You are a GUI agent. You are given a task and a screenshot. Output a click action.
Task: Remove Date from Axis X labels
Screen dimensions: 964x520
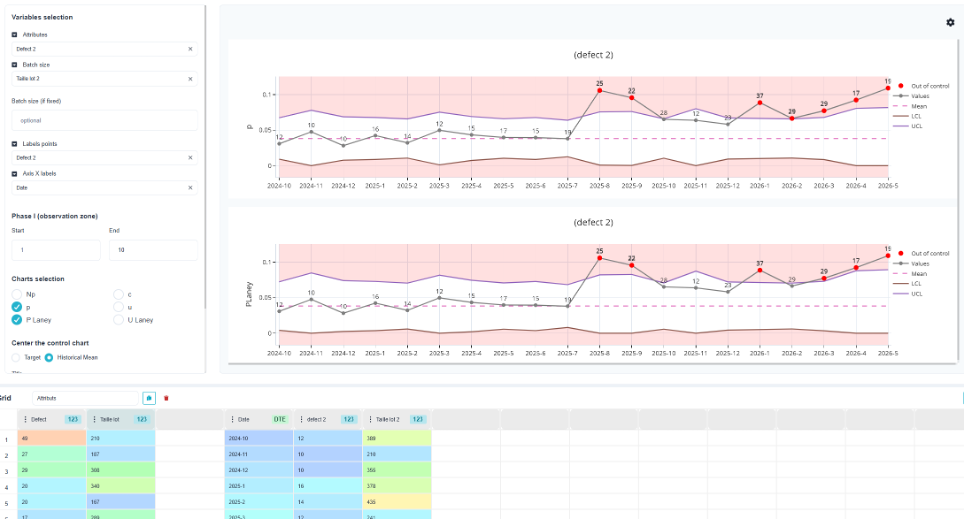190,187
